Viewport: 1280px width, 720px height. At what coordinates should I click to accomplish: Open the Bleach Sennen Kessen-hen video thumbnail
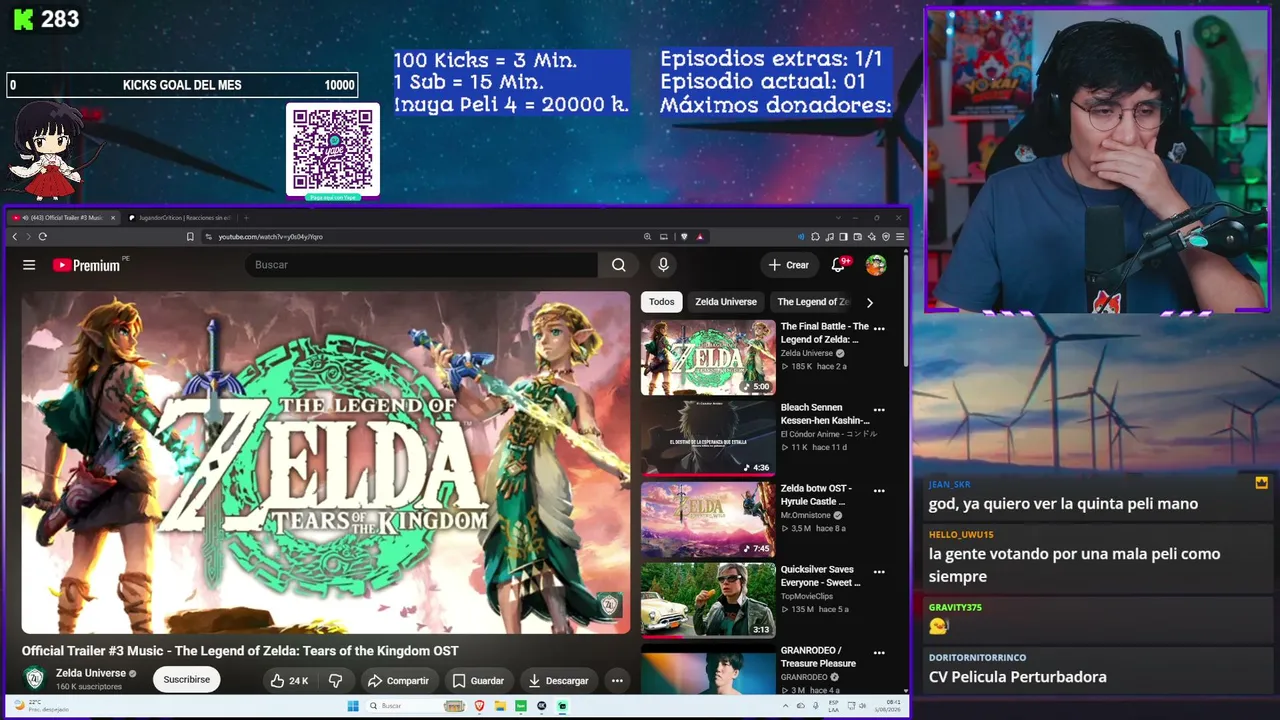708,439
